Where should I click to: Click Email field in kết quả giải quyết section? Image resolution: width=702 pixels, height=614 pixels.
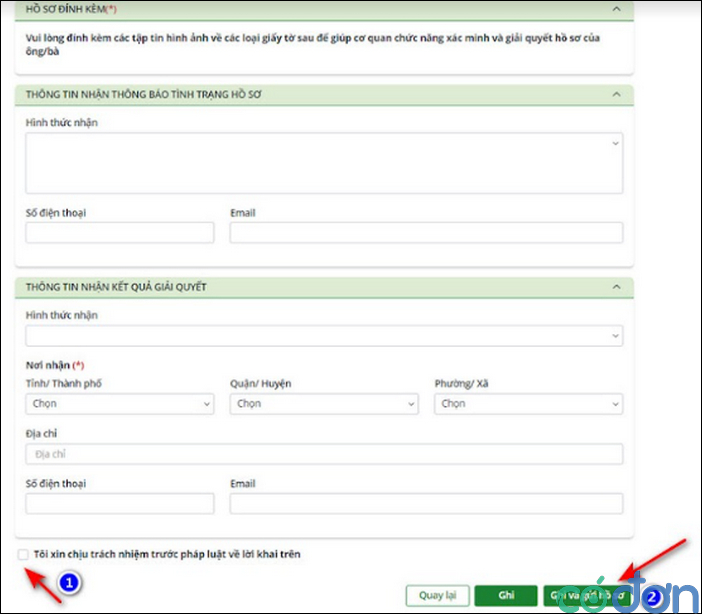[426, 504]
